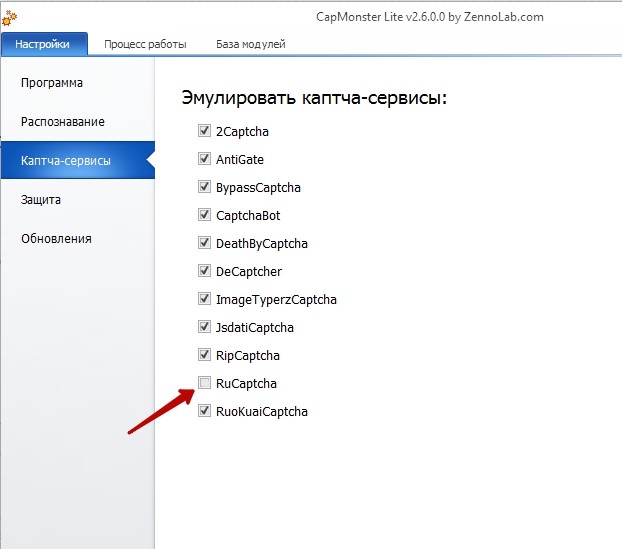Enable the RuCaptcha checkbox
The image size is (622, 549).
tap(204, 383)
